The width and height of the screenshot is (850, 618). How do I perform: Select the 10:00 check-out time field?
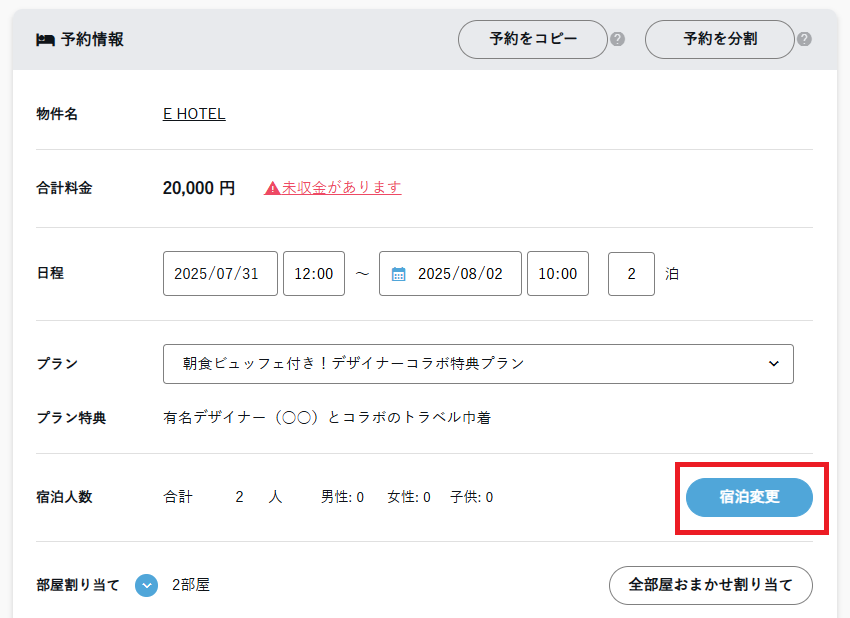pos(558,274)
